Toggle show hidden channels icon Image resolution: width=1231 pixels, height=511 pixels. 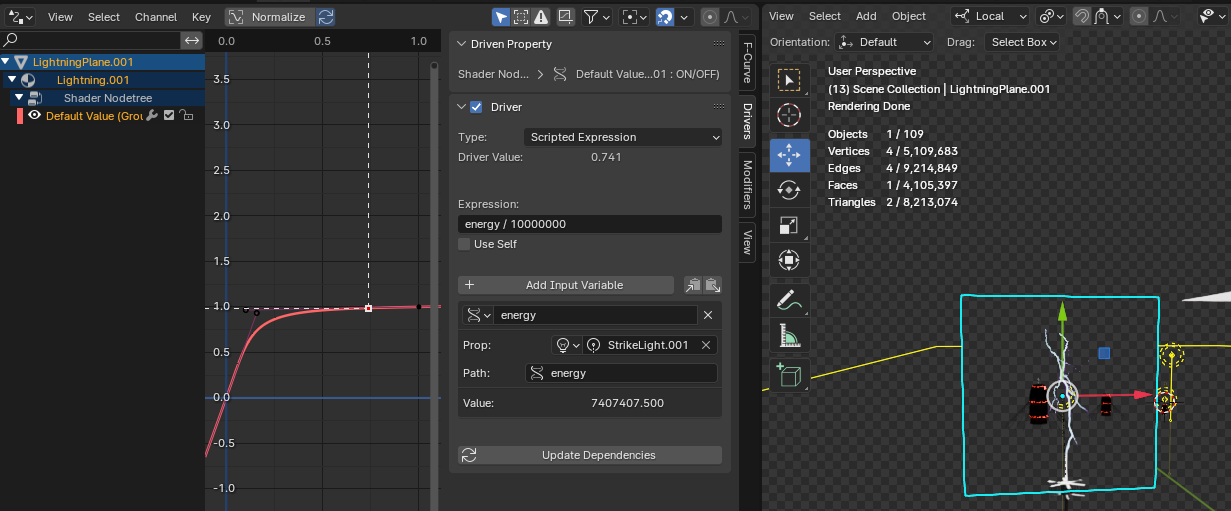[x=521, y=17]
